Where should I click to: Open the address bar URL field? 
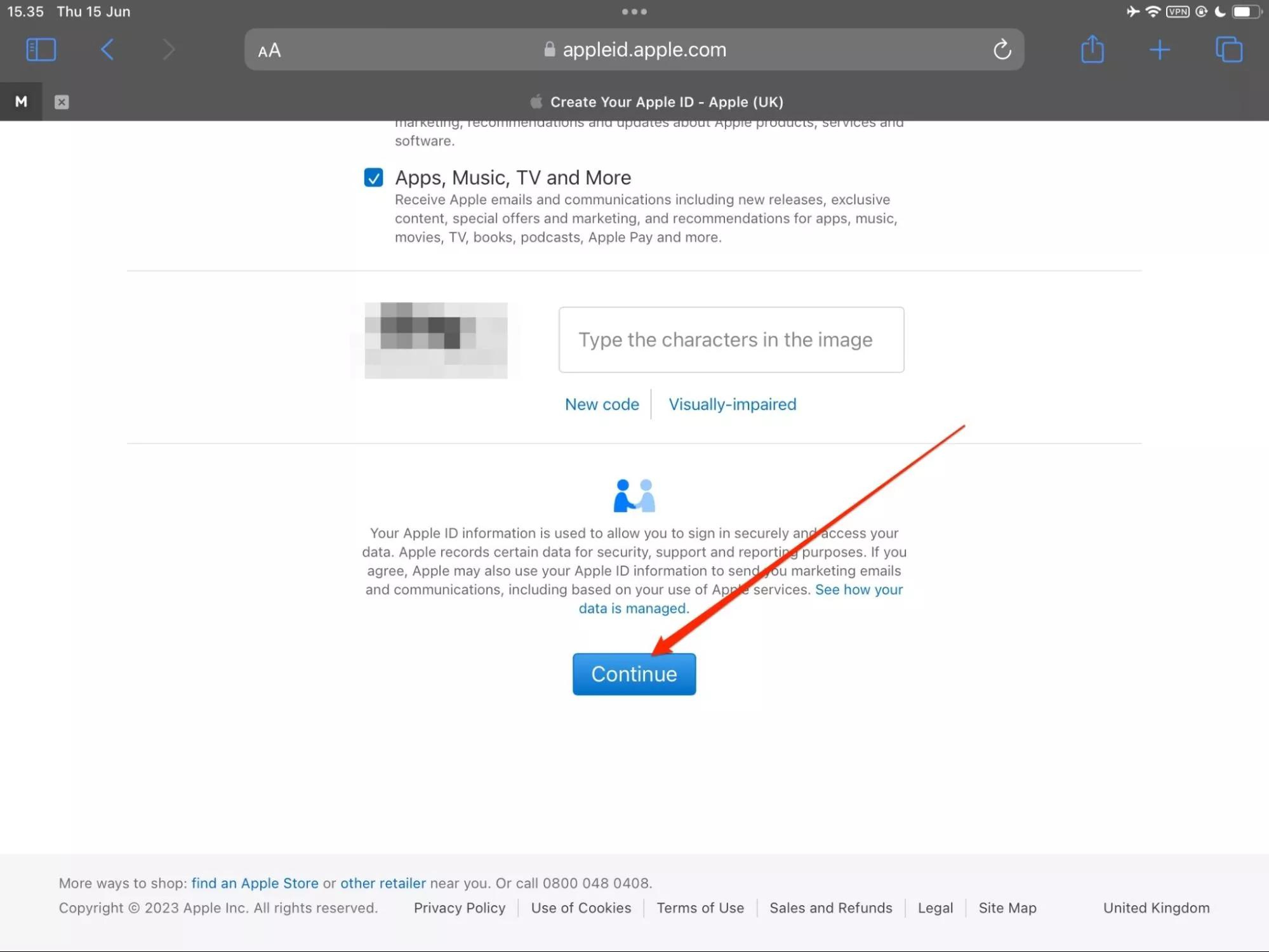click(634, 49)
